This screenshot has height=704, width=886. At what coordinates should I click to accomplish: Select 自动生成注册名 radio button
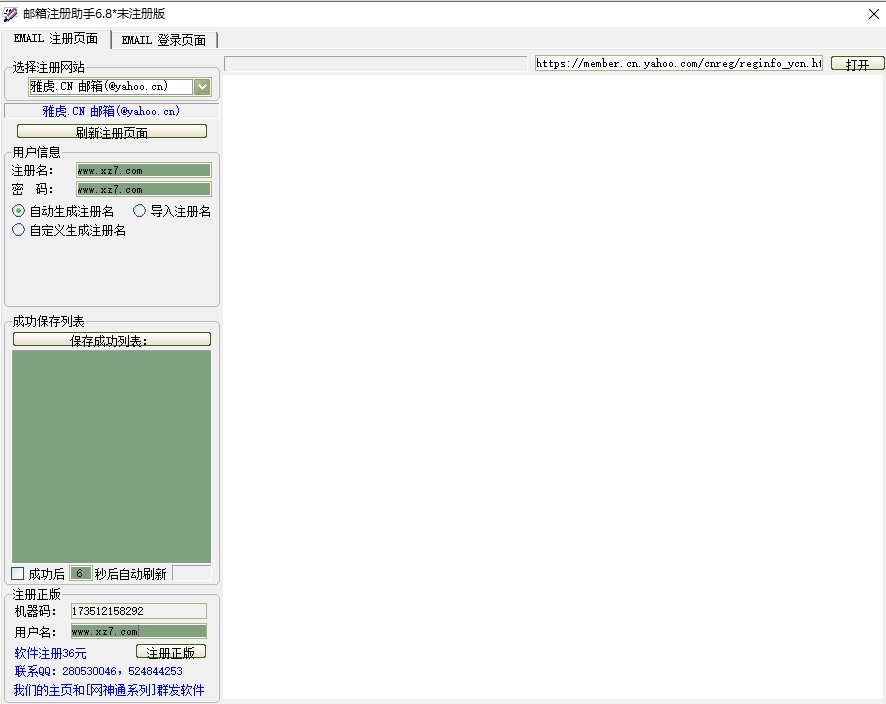point(19,211)
